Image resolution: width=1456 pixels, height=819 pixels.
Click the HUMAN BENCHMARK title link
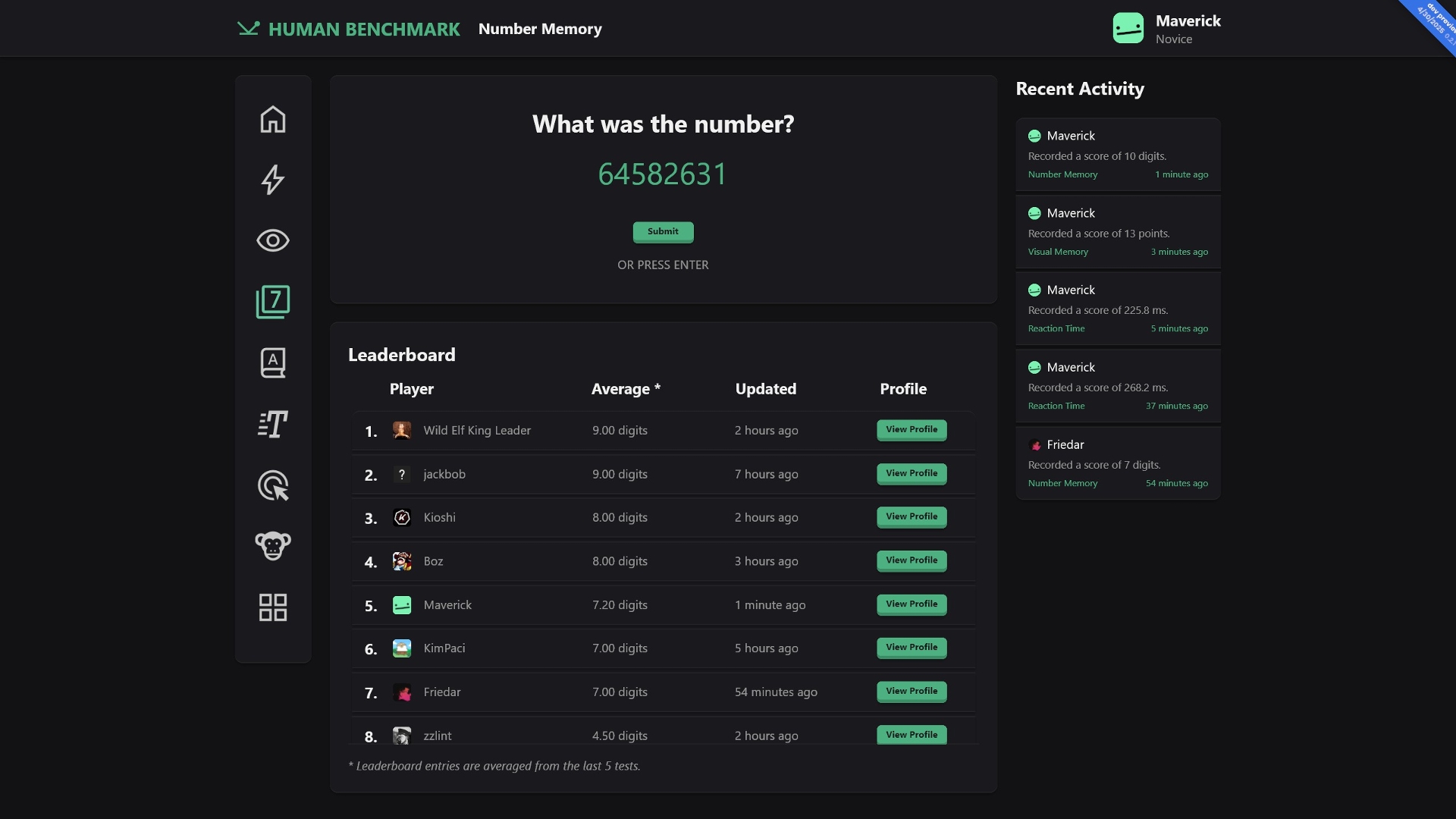tap(364, 29)
